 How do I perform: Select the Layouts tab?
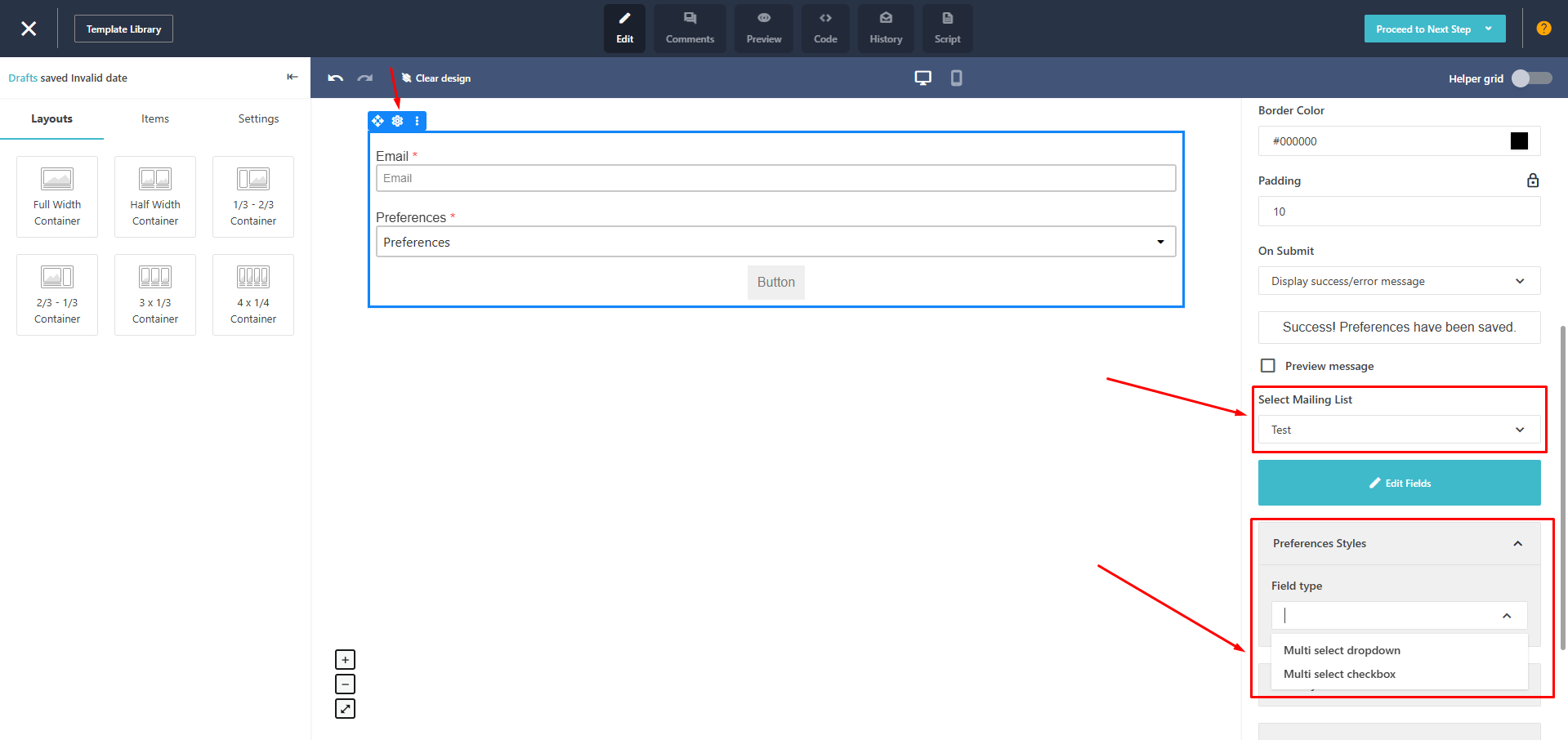coord(51,119)
